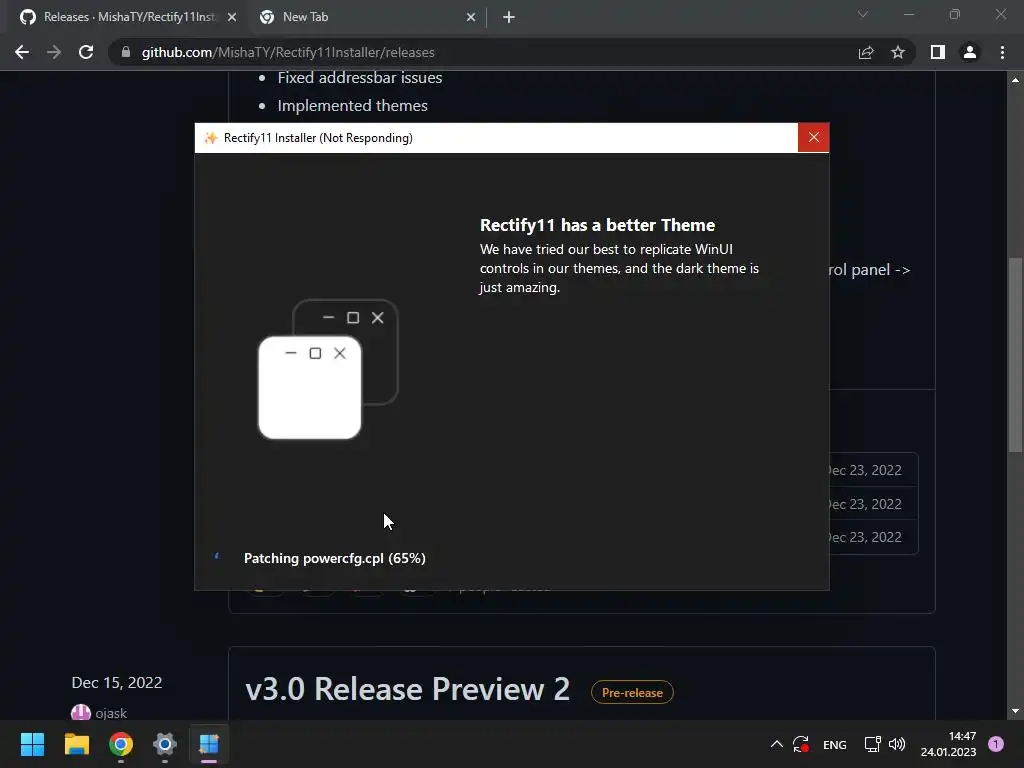The height and width of the screenshot is (768, 1024).
Task: Click the Dec 15, 2022 release date
Action: pyautogui.click(x=117, y=682)
